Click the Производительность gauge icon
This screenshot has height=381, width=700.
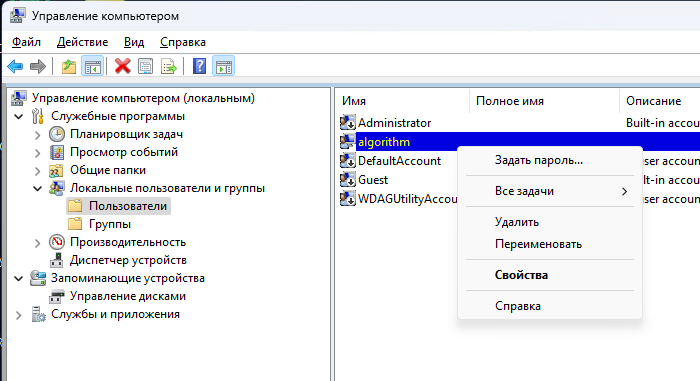57,242
